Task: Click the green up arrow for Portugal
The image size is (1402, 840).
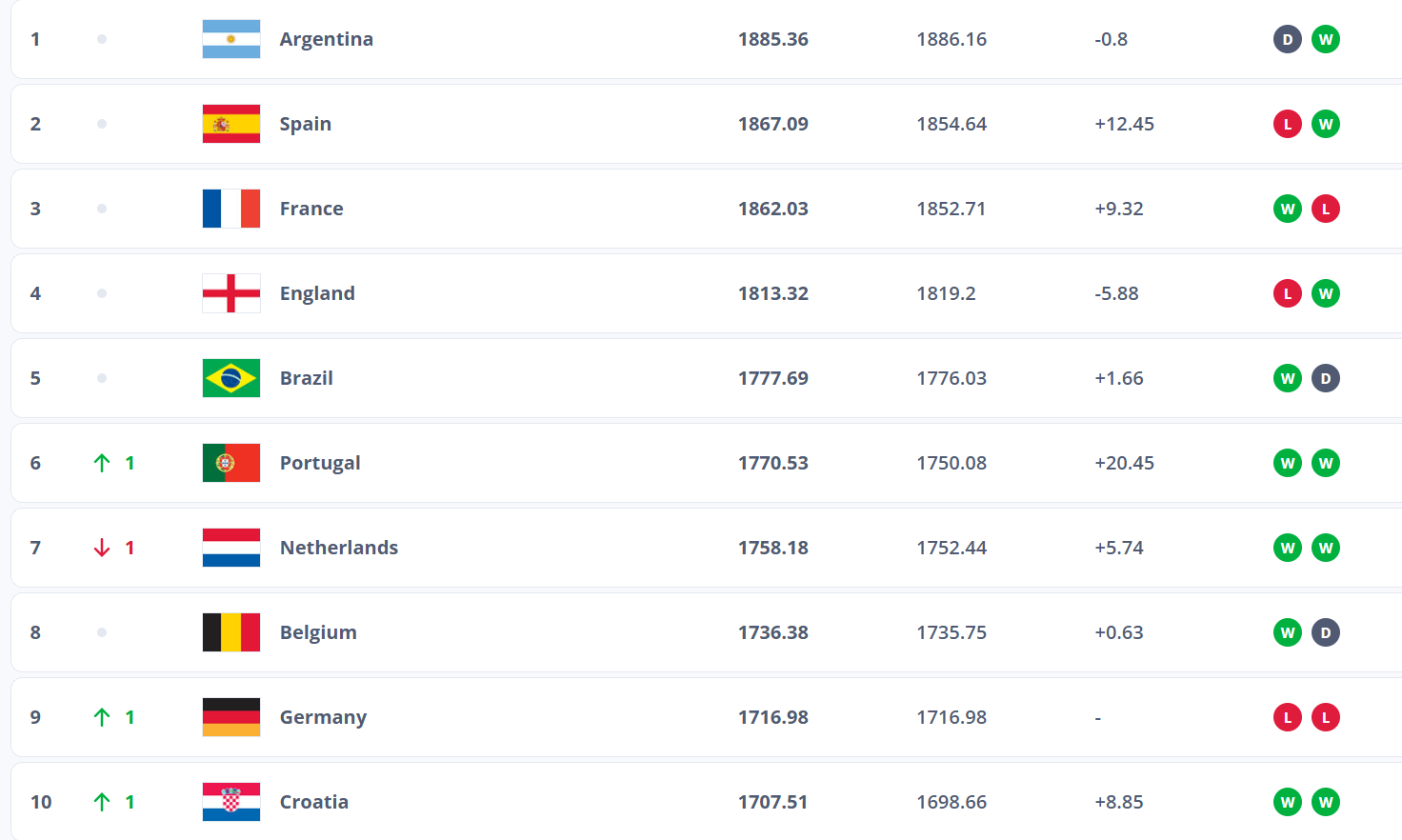Action: (x=102, y=463)
